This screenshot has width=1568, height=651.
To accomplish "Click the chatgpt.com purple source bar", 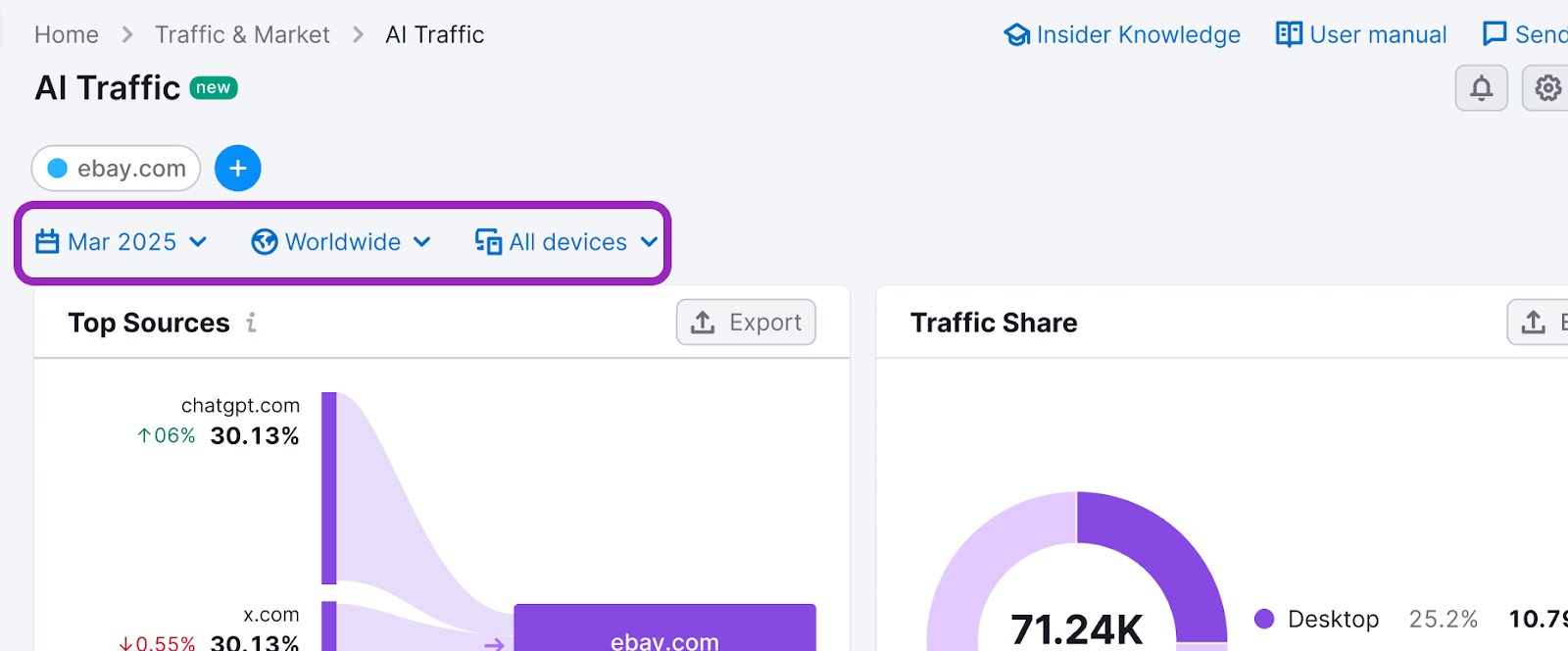I will (x=329, y=488).
